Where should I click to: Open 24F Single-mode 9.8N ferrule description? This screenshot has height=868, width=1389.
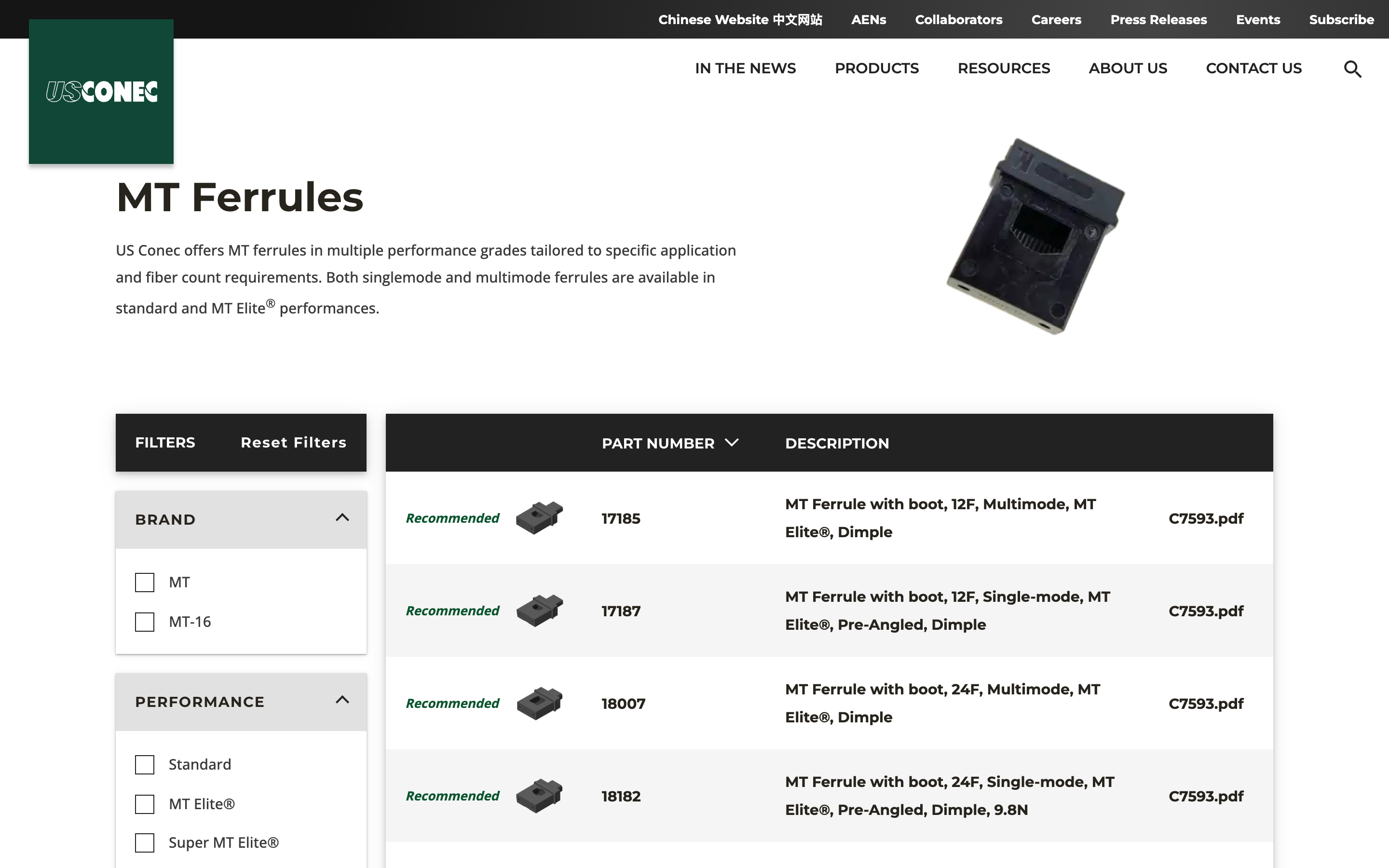pos(950,796)
